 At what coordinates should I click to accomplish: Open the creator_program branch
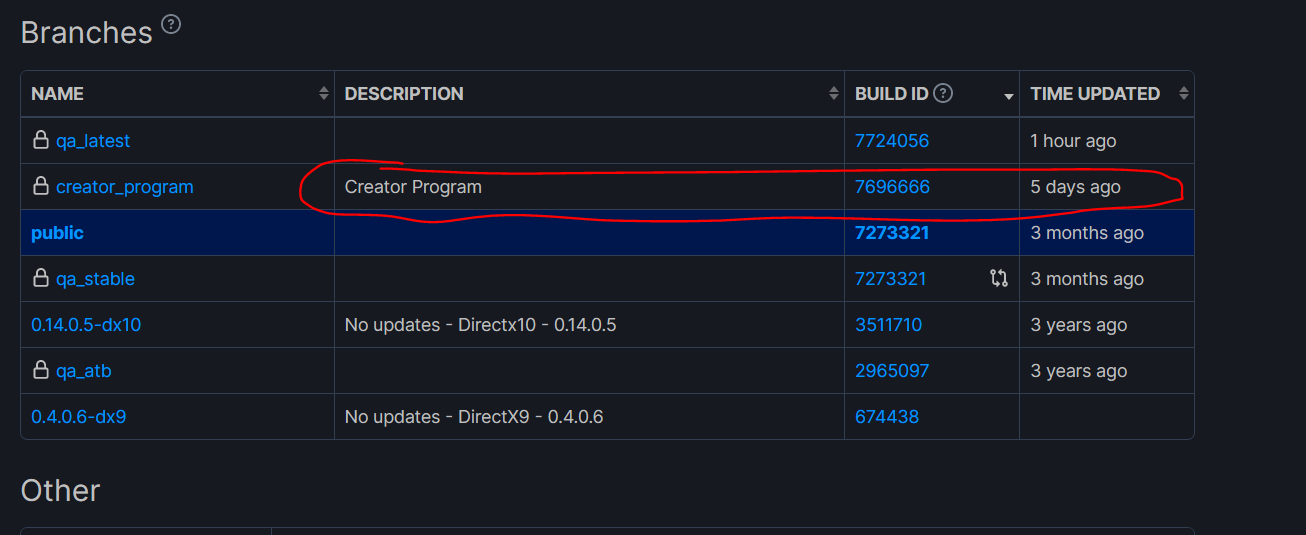[125, 187]
